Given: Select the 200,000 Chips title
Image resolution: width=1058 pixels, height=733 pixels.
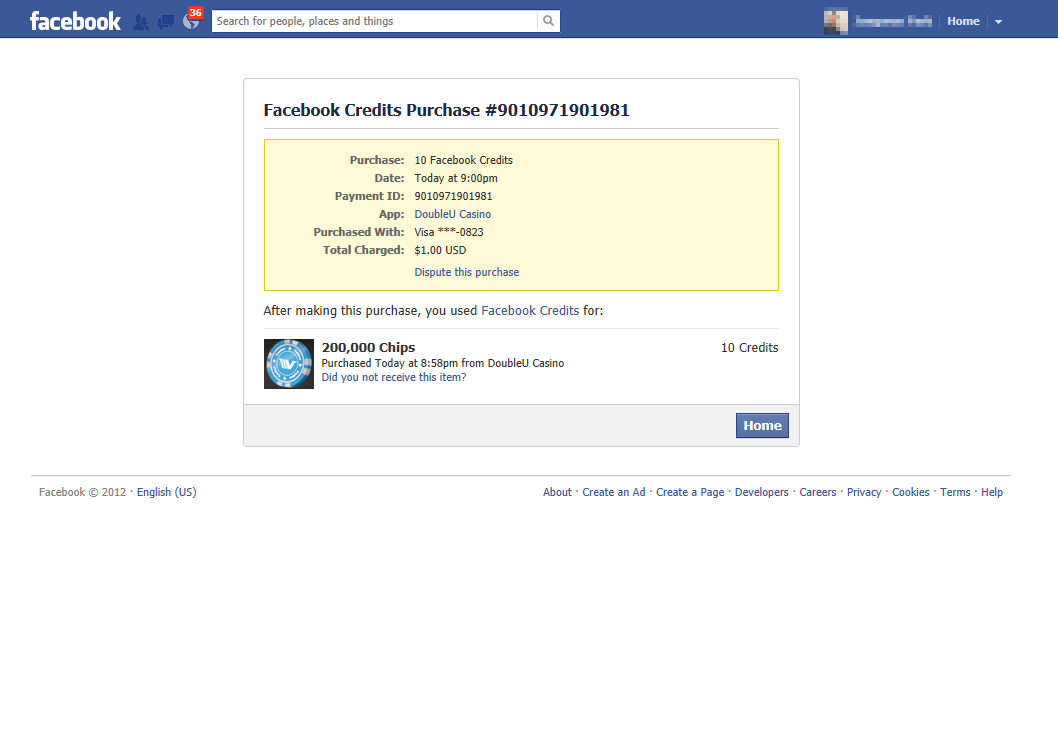Looking at the screenshot, I should click(368, 348).
